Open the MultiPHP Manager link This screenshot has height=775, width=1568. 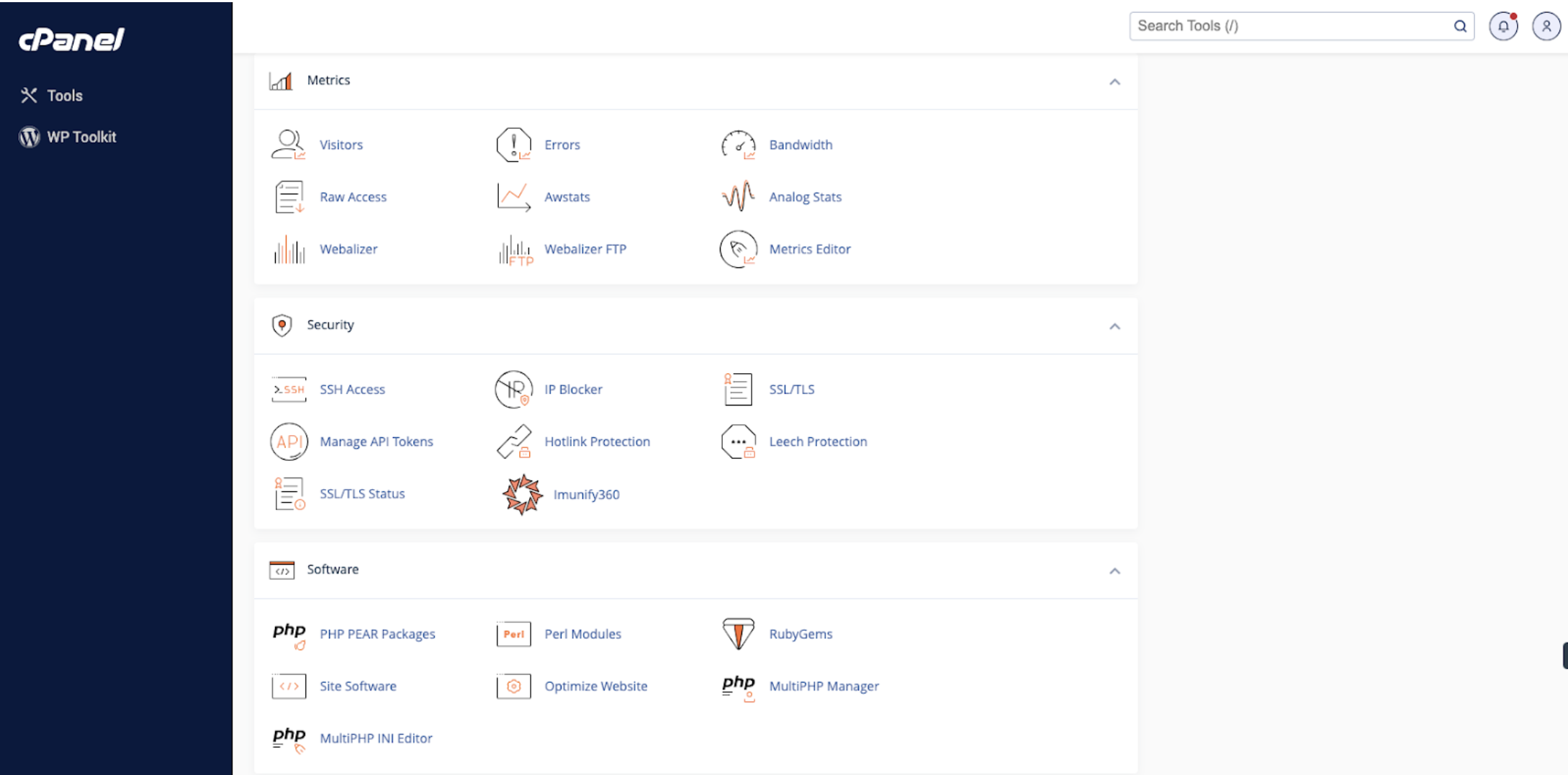click(x=824, y=686)
